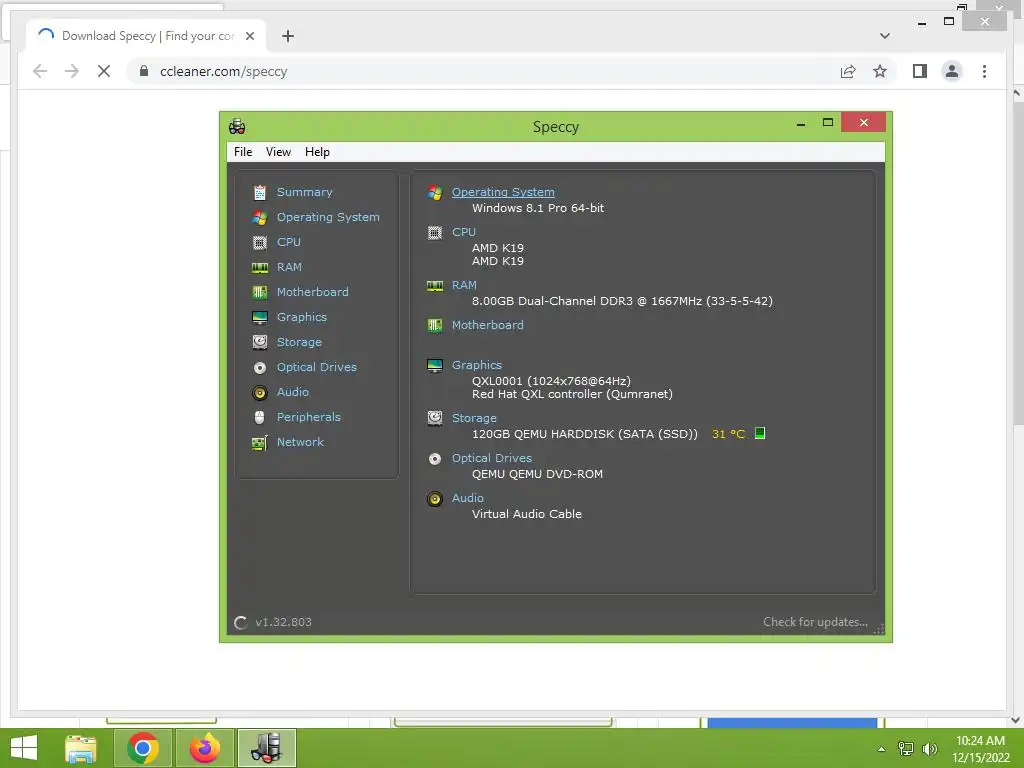
Task: Select Optical Drives label in the sidebar
Action: [317, 367]
